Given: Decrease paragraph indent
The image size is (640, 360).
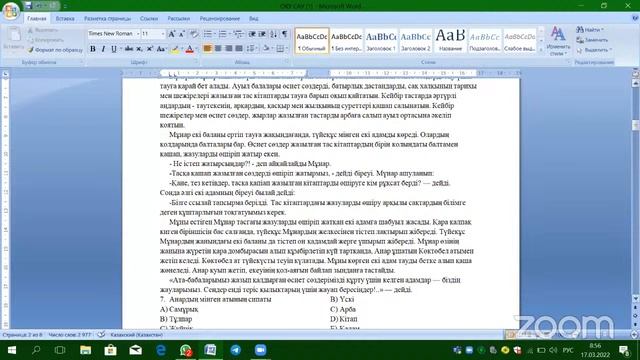Looking at the screenshot, I should coord(252,34).
